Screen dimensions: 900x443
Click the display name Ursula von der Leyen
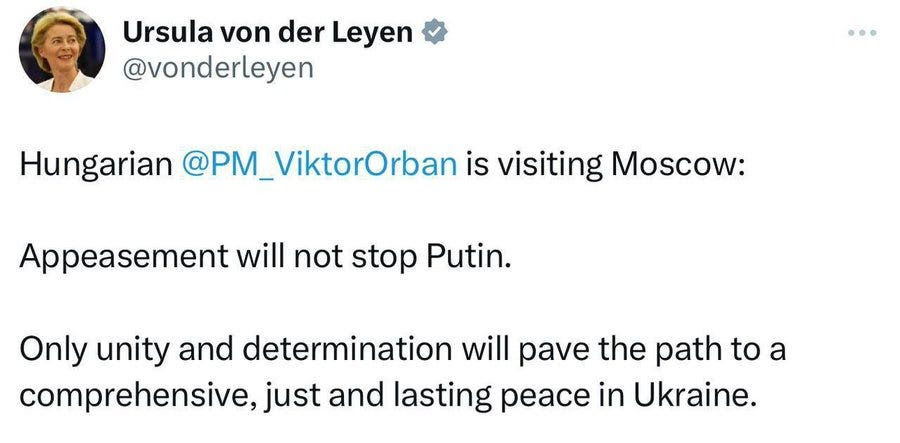click(267, 34)
